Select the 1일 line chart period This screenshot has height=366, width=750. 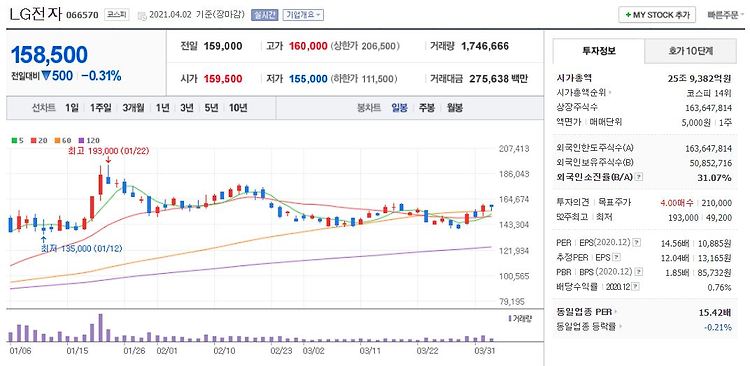click(x=72, y=108)
